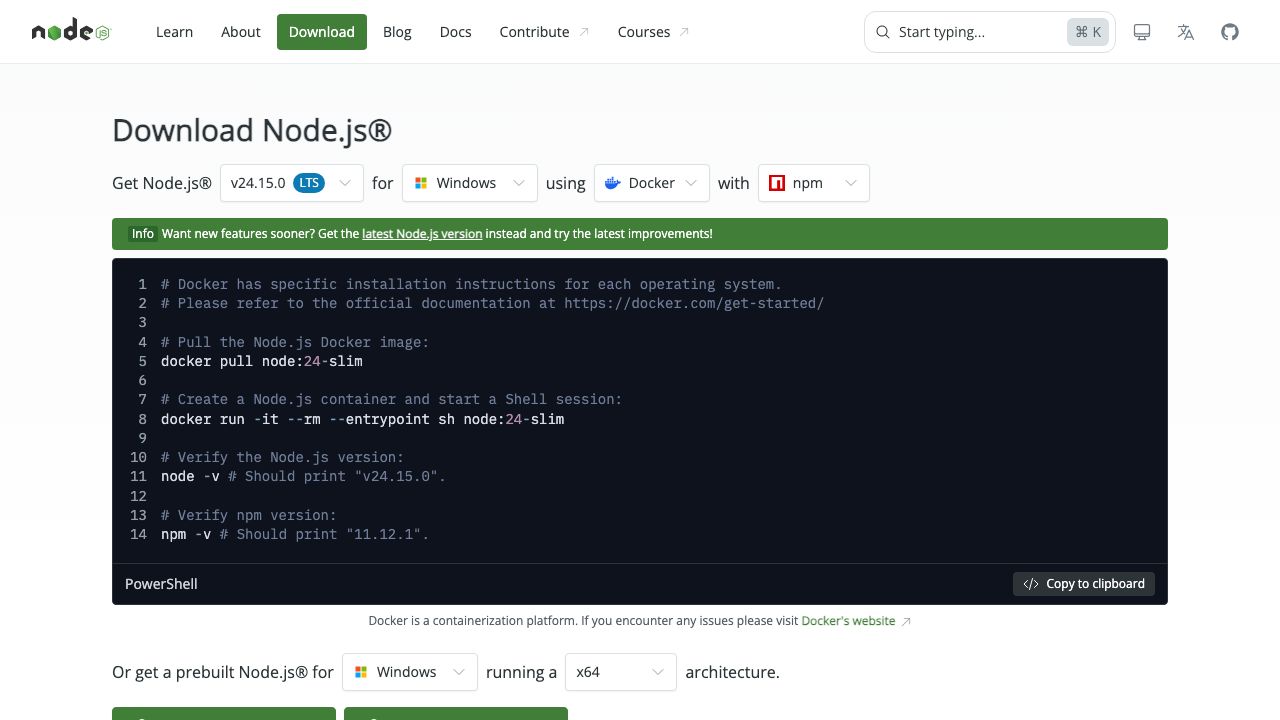
Task: Click the arrow after Docker's website
Action: 906,621
